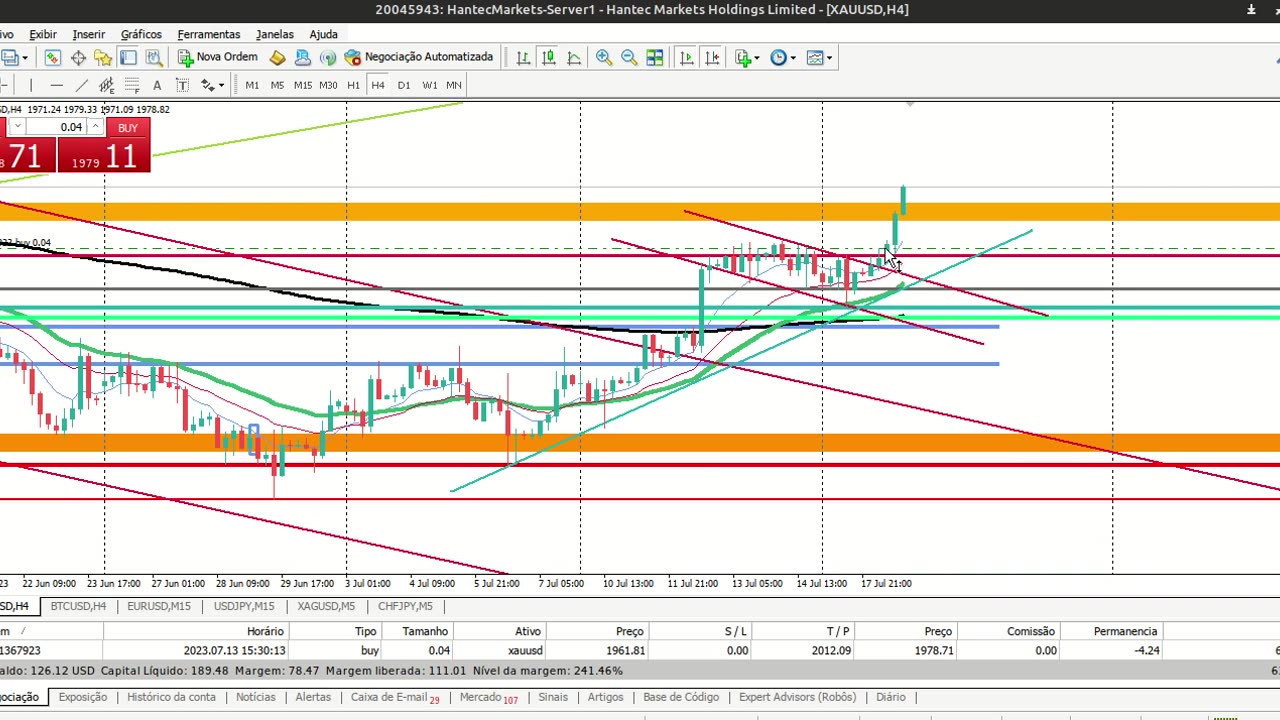
Task: Select the text label tool
Action: 182,85
